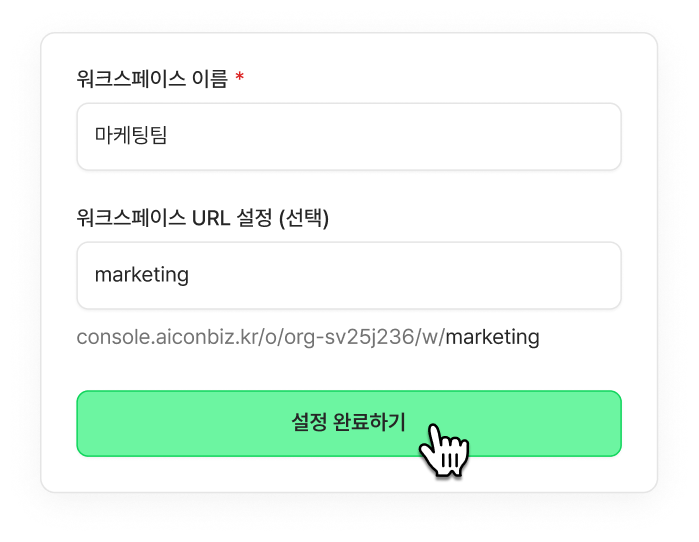
Task: Click the green 설정 완료하기 button
Action: 349,423
